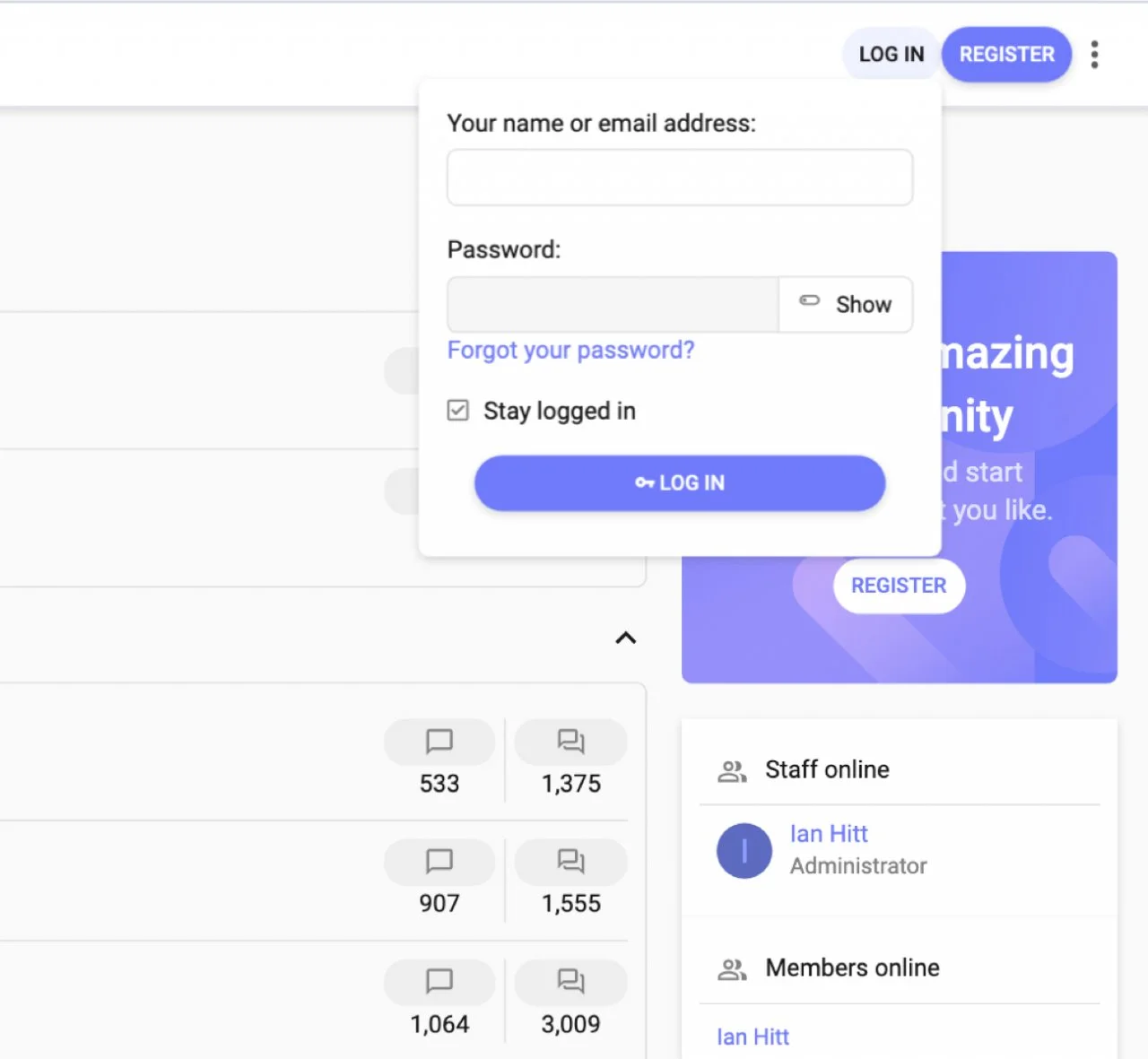Click the Members online people icon
This screenshot has width=1148, height=1059.
pyautogui.click(x=732, y=969)
